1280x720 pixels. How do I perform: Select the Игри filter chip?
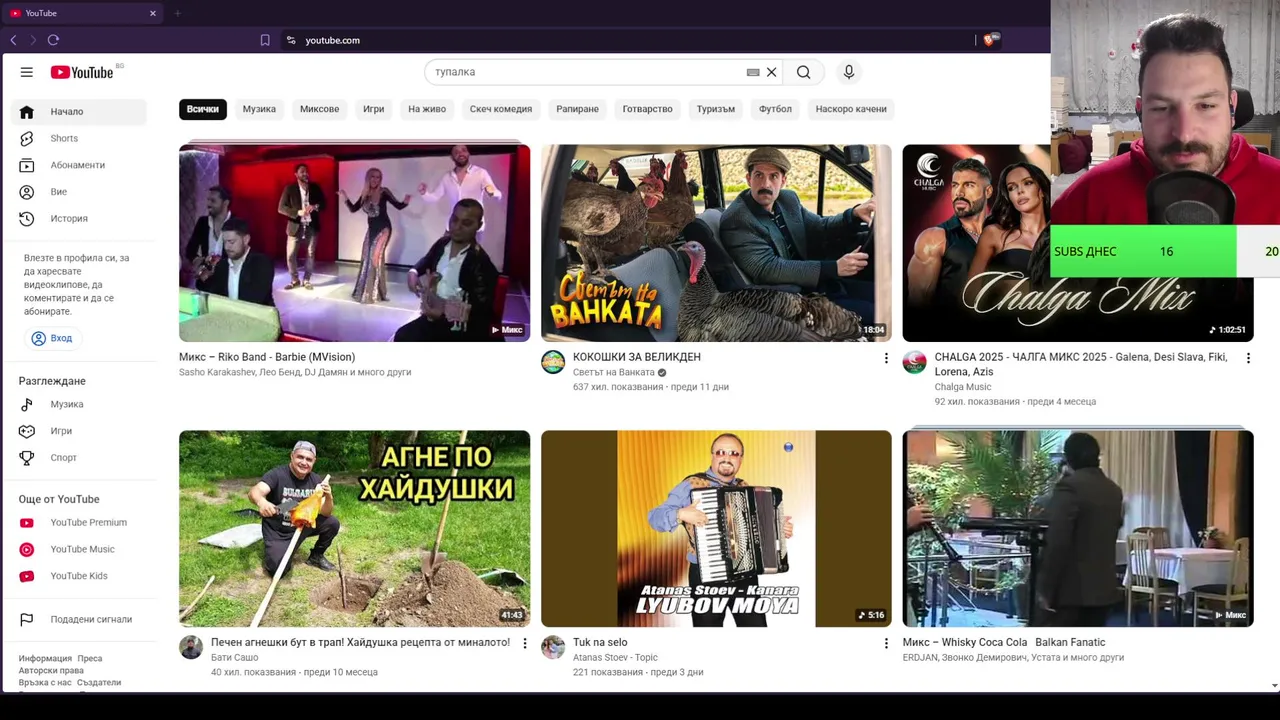pyautogui.click(x=373, y=109)
